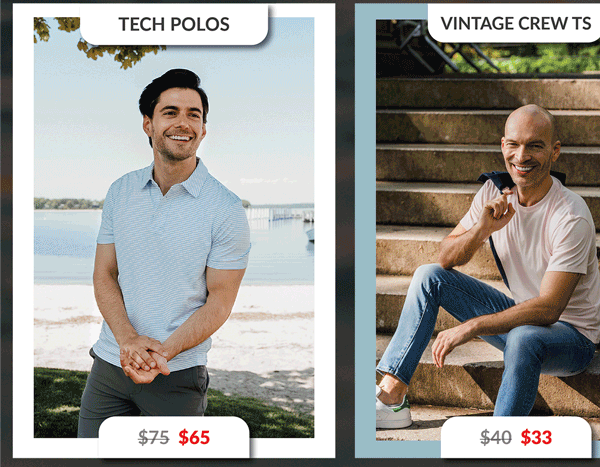Select the $65 sale price

[x=194, y=437]
